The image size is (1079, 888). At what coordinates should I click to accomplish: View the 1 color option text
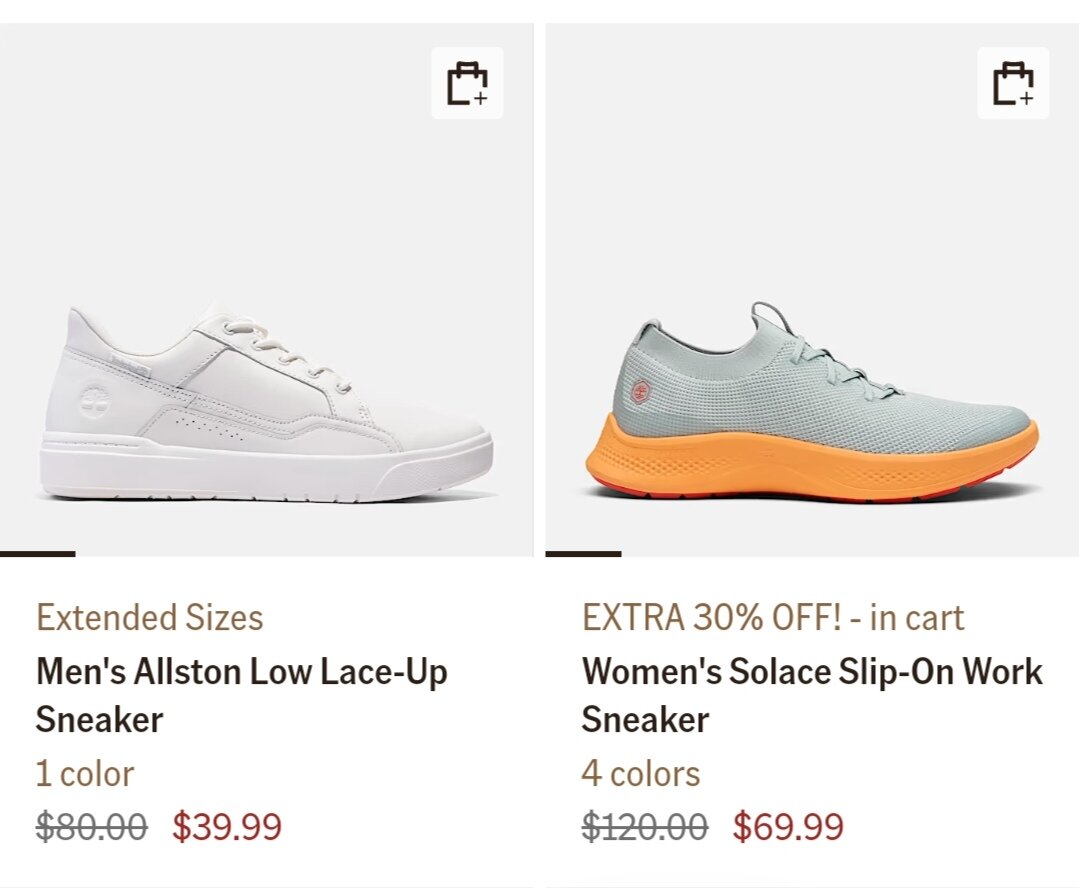coord(85,774)
